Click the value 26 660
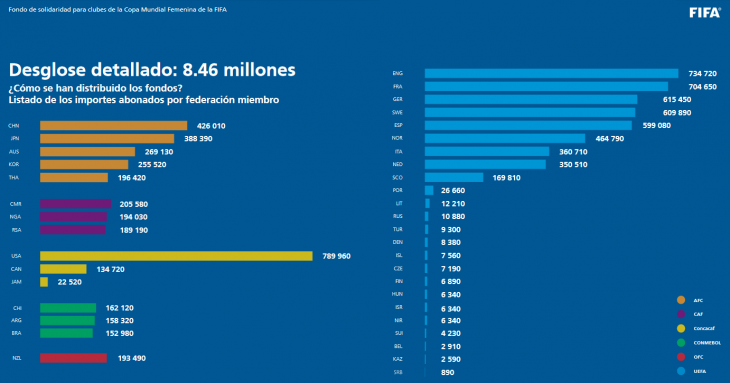Image resolution: width=730 pixels, height=383 pixels. point(453,190)
